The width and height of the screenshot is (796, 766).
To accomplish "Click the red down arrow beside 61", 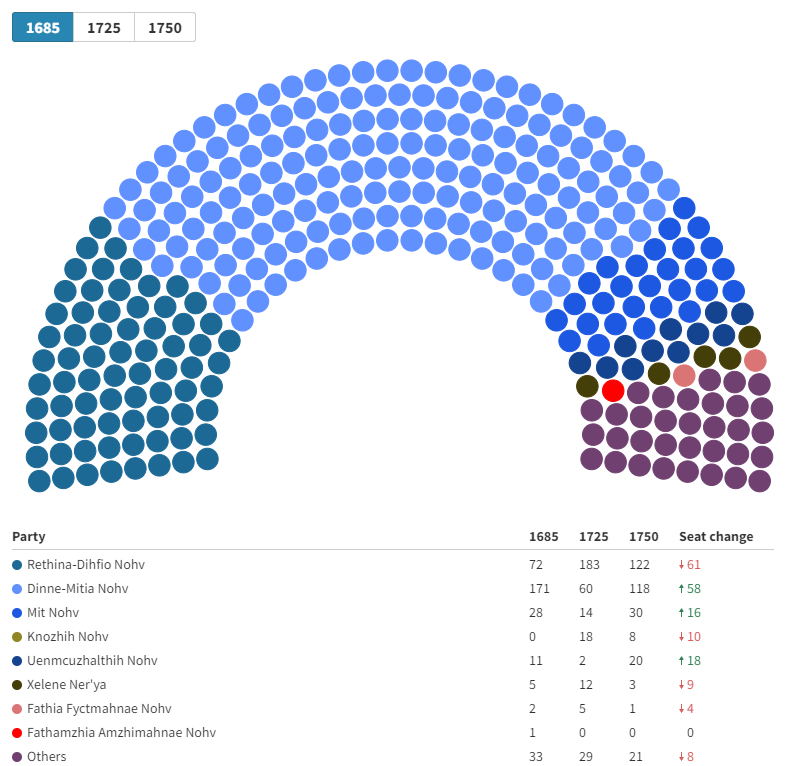I will pos(681,565).
